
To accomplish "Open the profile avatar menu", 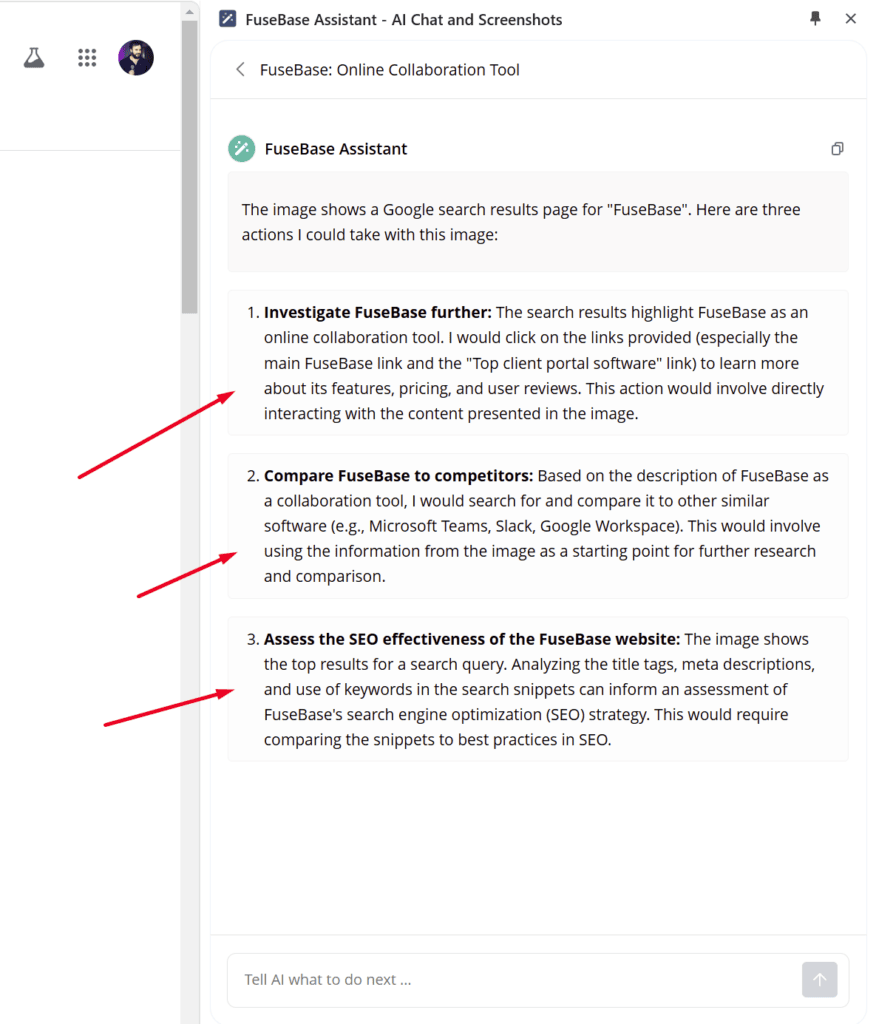I will coord(136,58).
